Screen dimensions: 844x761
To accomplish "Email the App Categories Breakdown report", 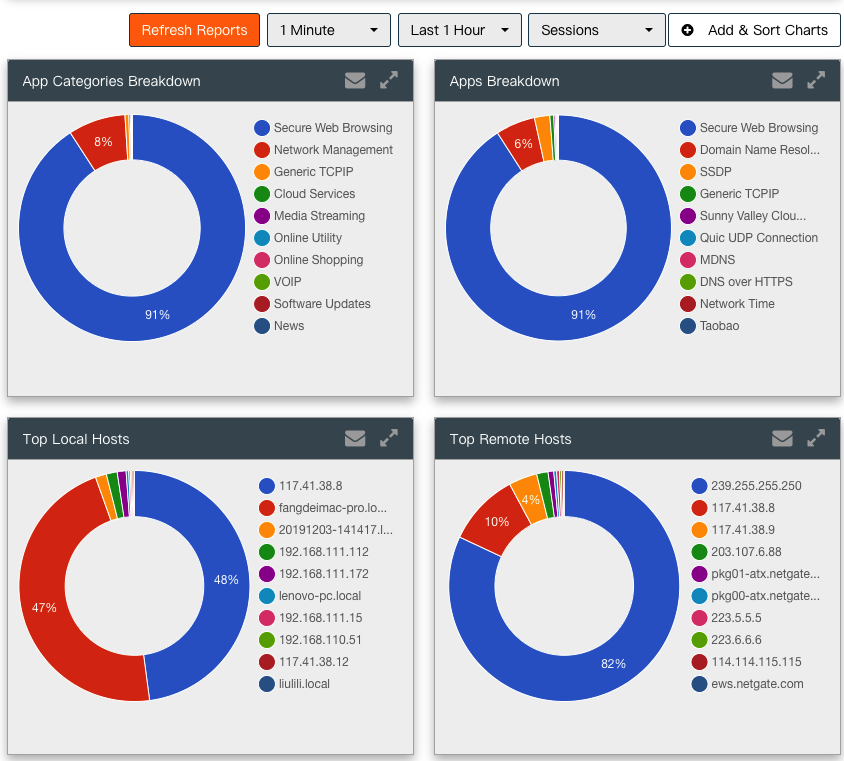I will 355,81.
